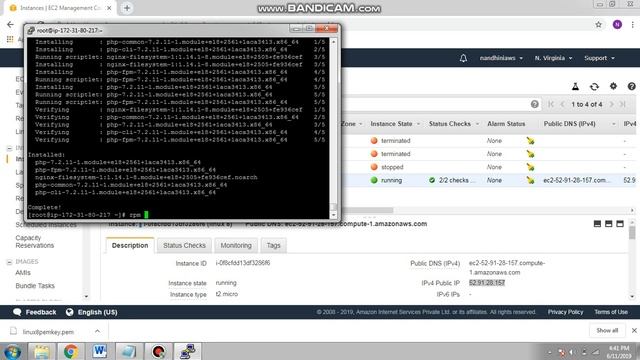Open the AWS notifications bell
Viewport: 640px width, 360px height.
click(463, 58)
